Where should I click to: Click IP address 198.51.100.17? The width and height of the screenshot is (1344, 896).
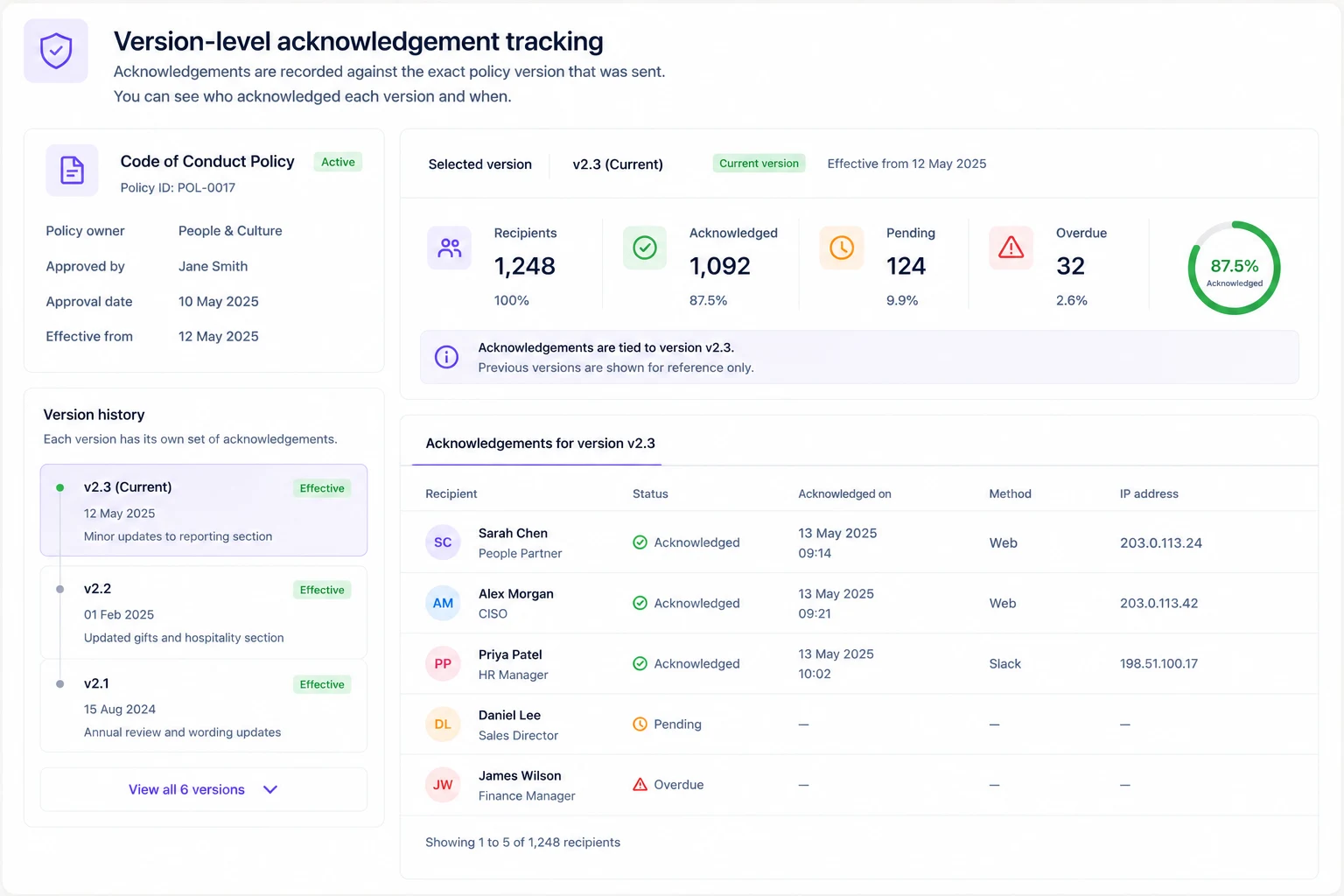(x=1158, y=664)
